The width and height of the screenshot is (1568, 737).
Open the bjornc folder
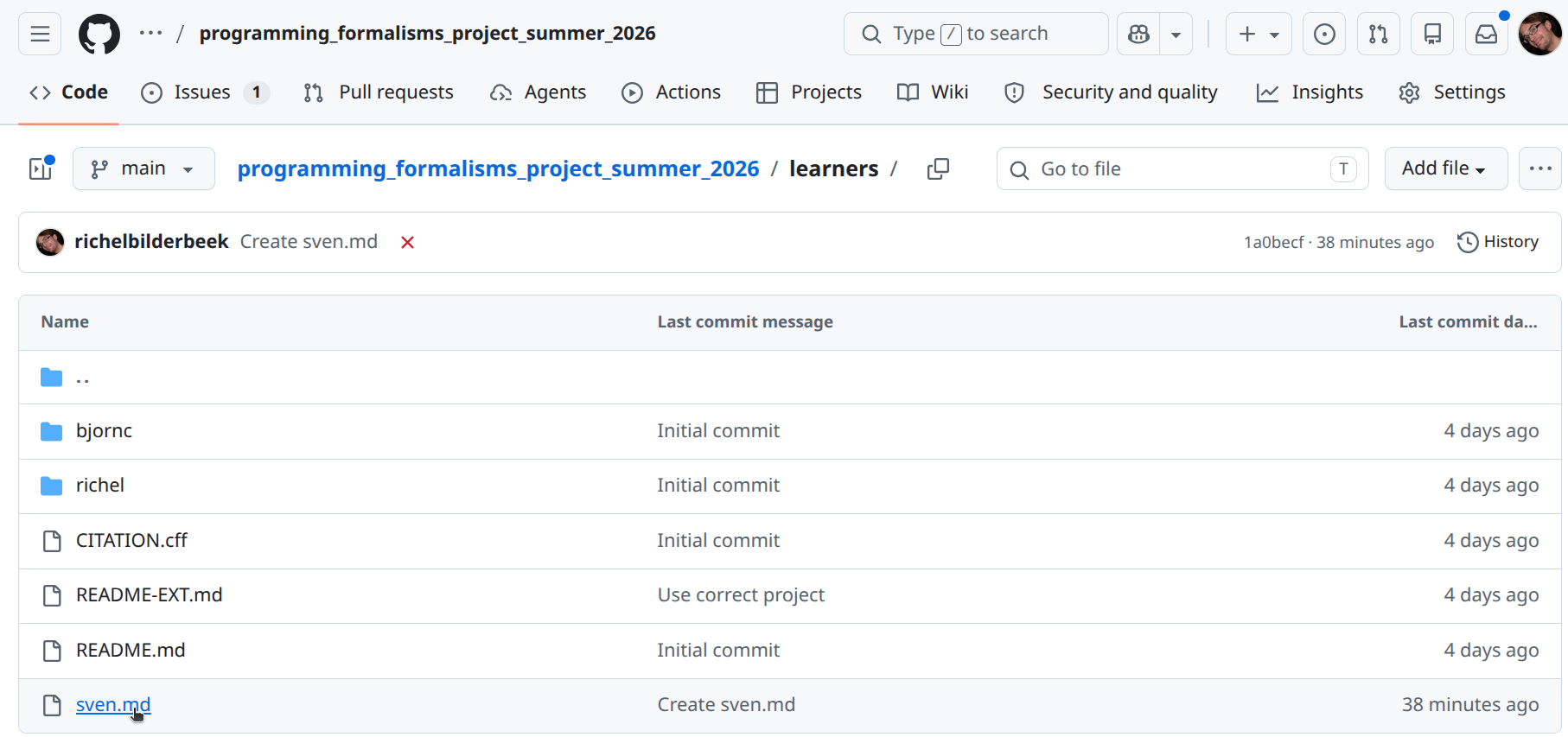tap(104, 431)
